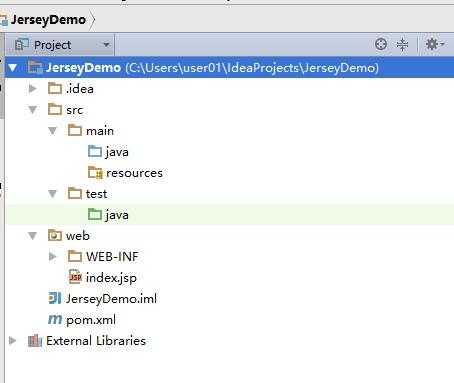Select the src folder label

pos(74,110)
